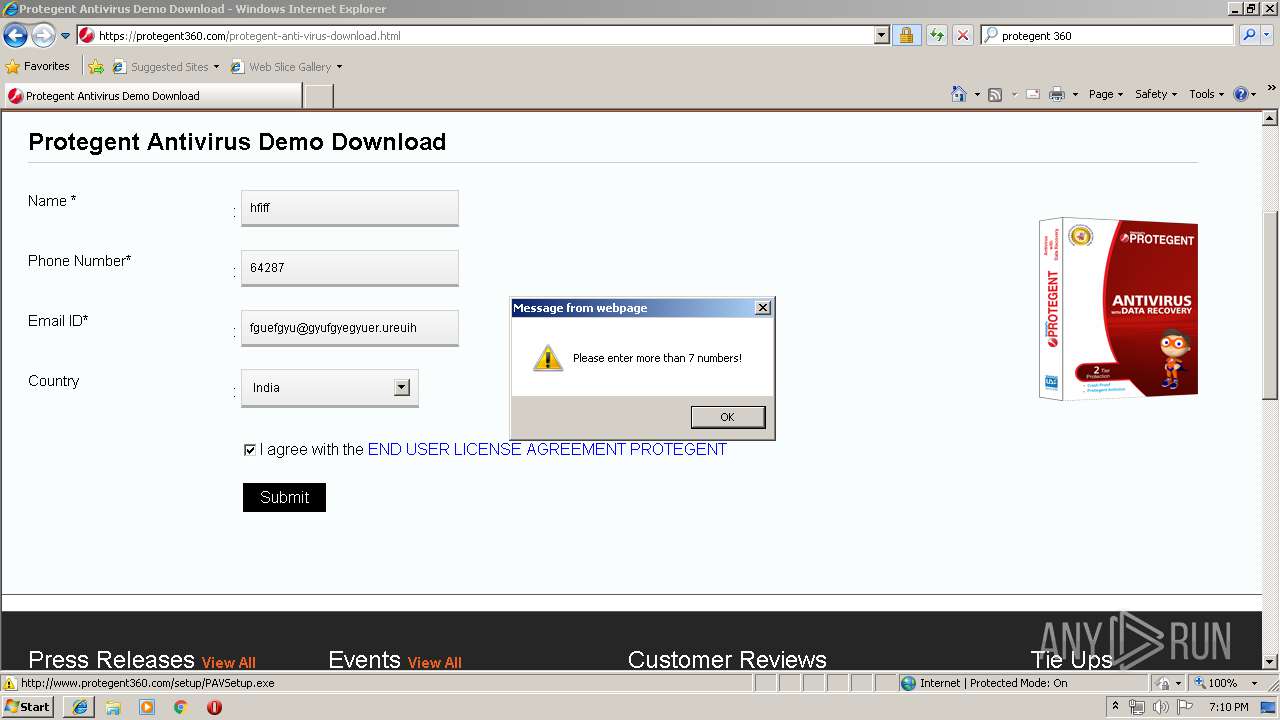Screen dimensions: 1280x720
Task: Open the recent pages dropdown arrow
Action: pyautogui.click(x=65, y=36)
